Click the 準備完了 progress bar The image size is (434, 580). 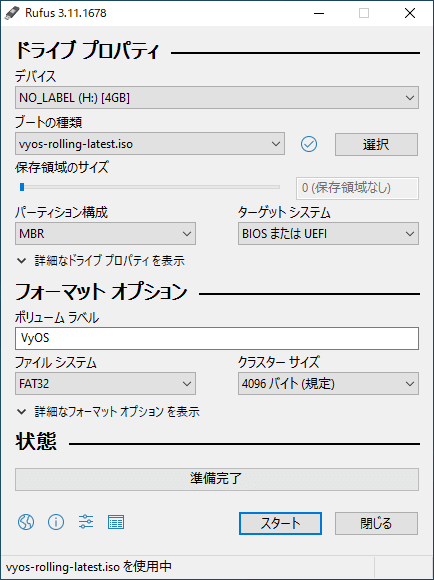[217, 479]
